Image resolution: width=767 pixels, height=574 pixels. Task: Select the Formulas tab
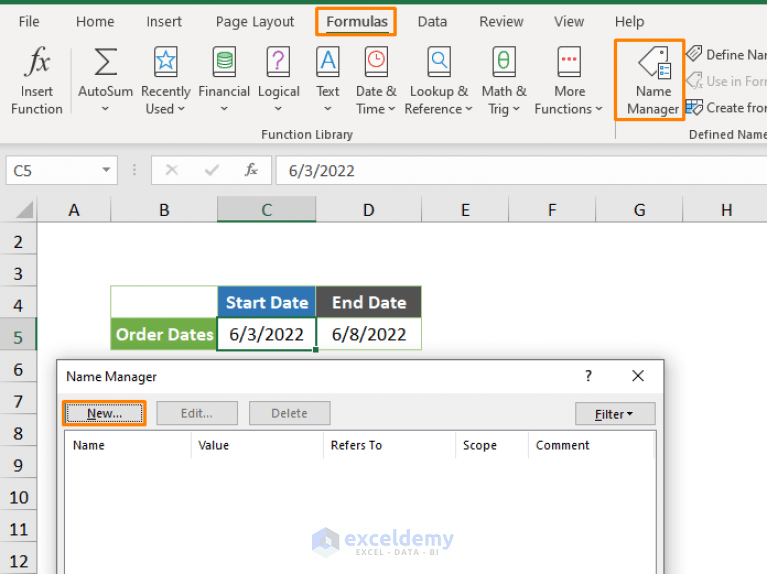(357, 22)
